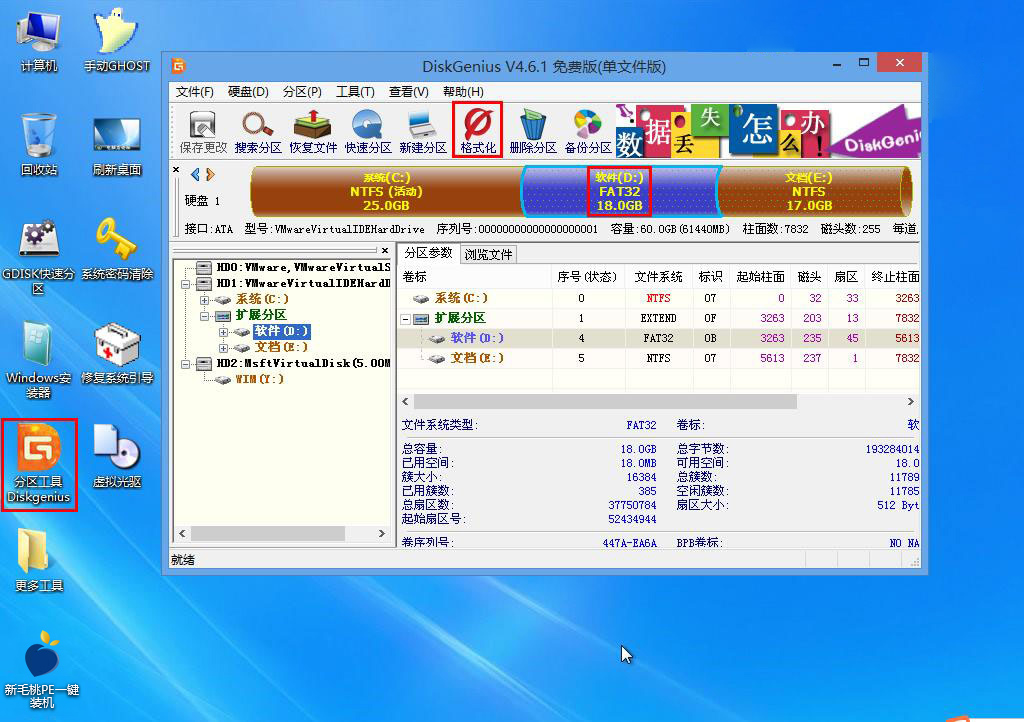1024x722 pixels.
Task: Open the 查看(V) menu
Action: 409,91
